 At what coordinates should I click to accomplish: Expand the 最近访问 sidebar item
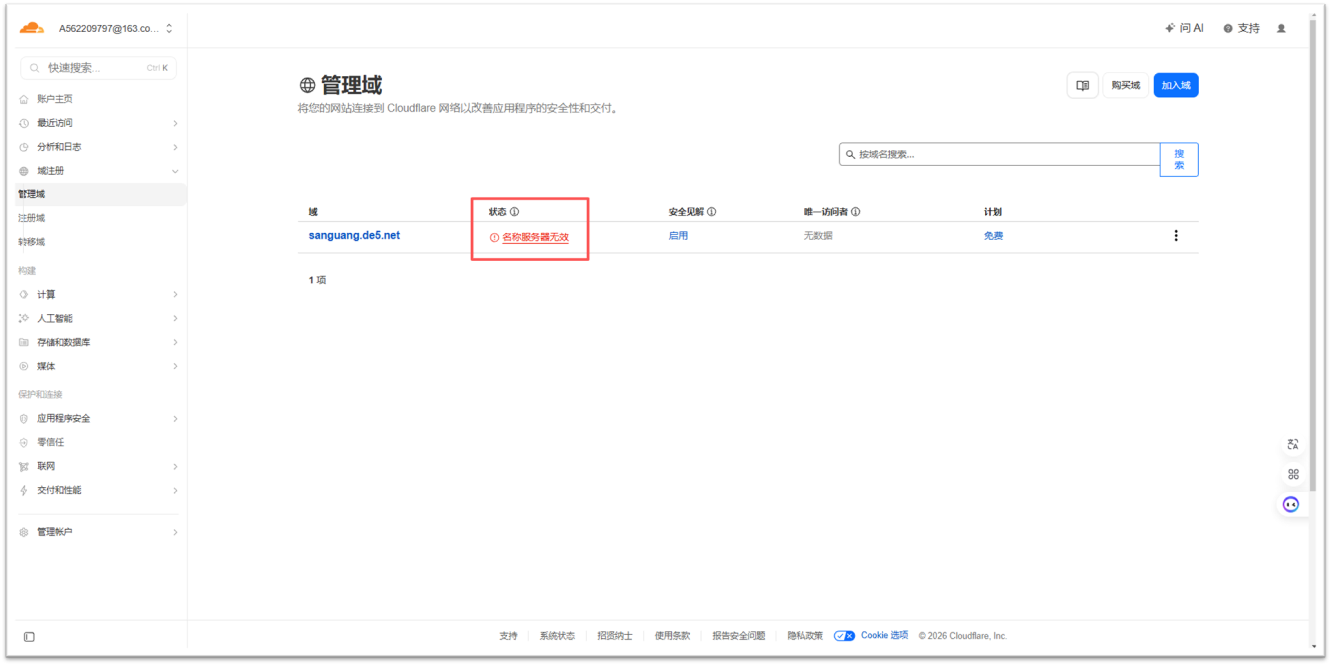coord(175,123)
